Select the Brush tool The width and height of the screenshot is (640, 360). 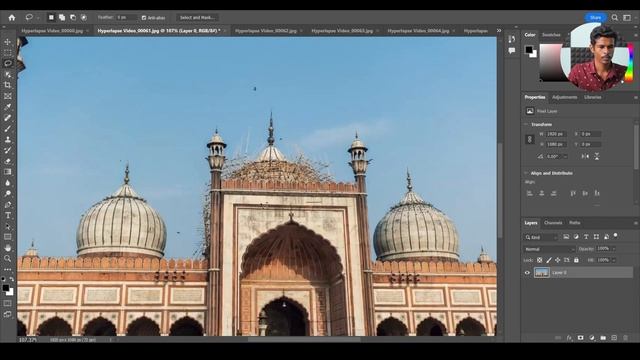[x=8, y=129]
